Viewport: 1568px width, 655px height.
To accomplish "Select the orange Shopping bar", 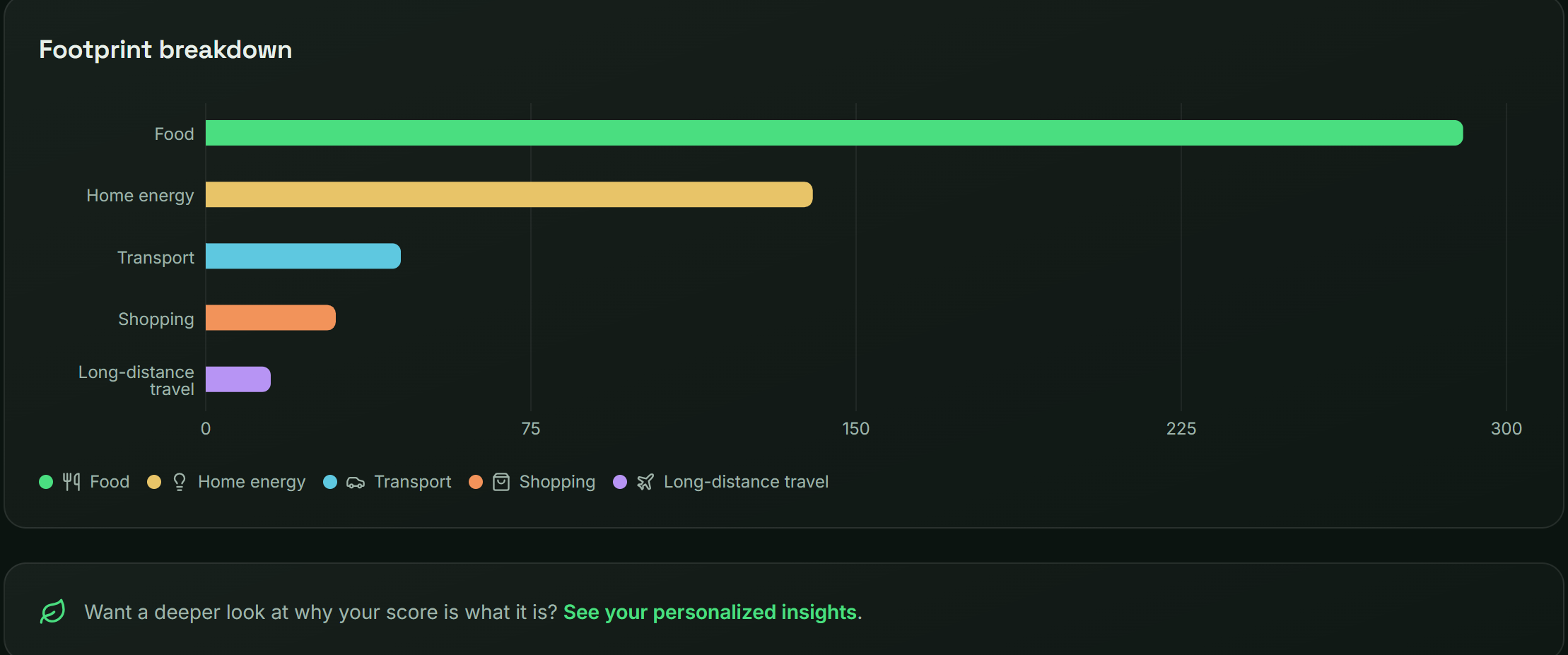I will [271, 317].
